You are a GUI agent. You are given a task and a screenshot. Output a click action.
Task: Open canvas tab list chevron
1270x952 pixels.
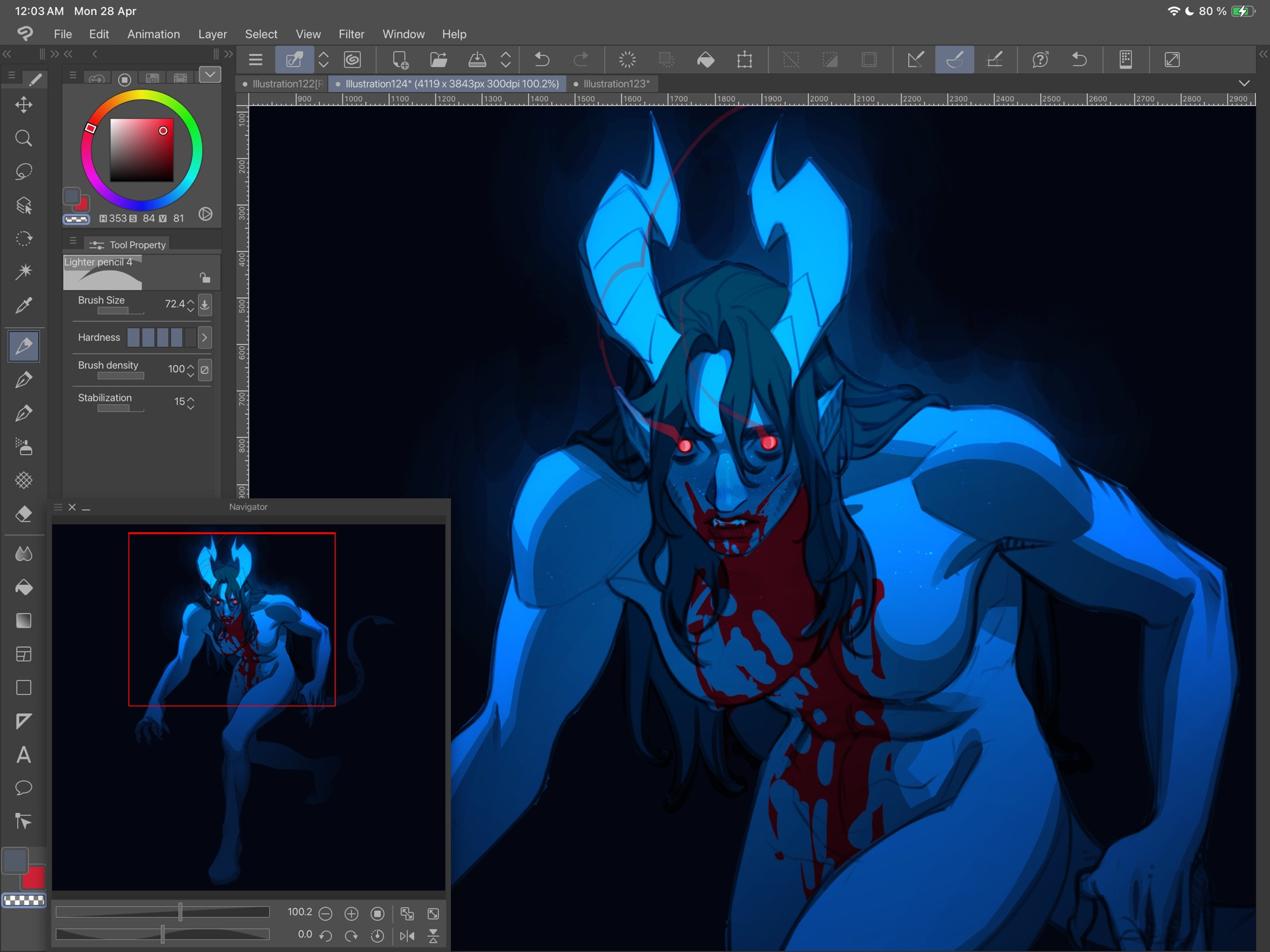coord(1244,83)
